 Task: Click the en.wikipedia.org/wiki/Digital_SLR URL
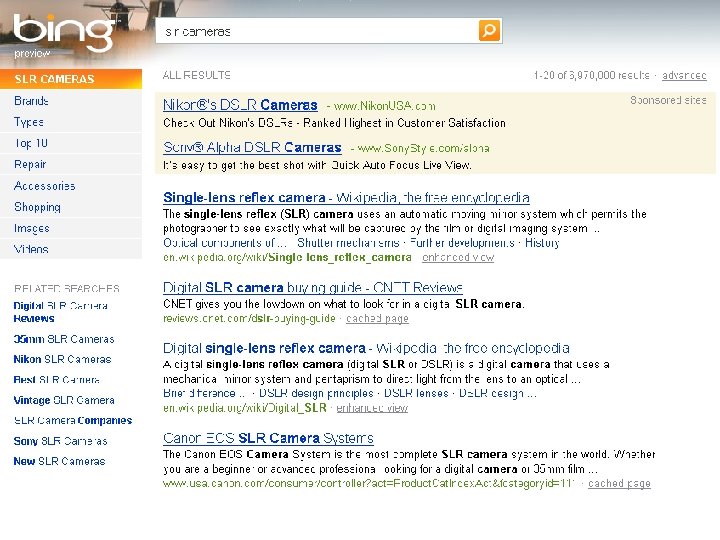[245, 408]
